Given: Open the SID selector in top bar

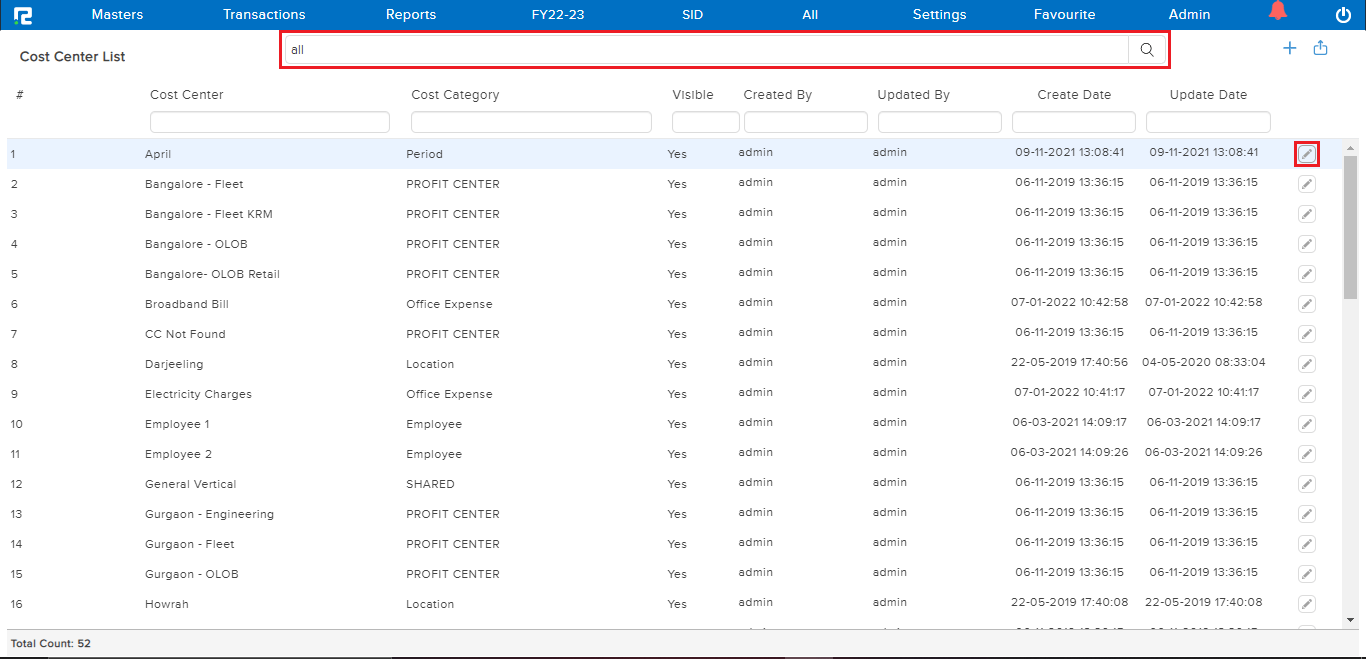Looking at the screenshot, I should click(x=692, y=14).
